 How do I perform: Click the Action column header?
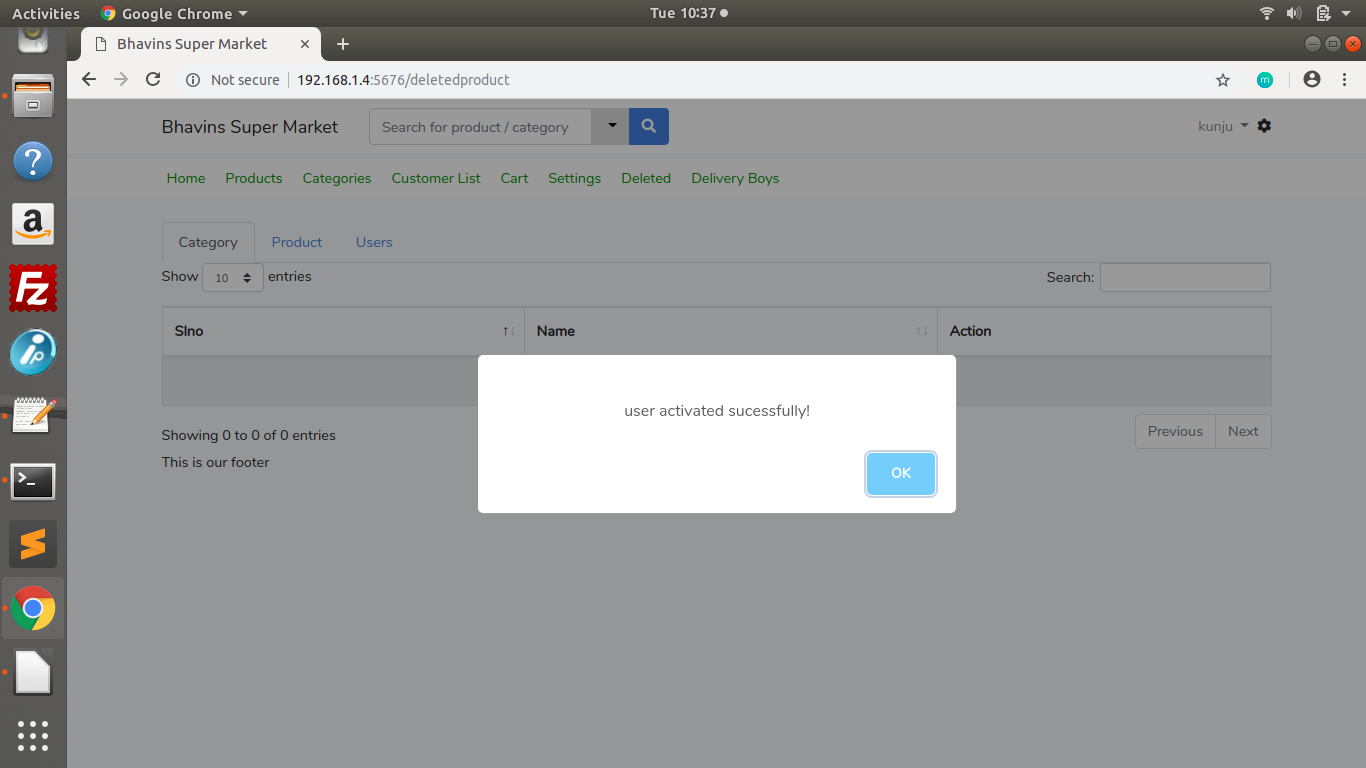tap(1104, 331)
